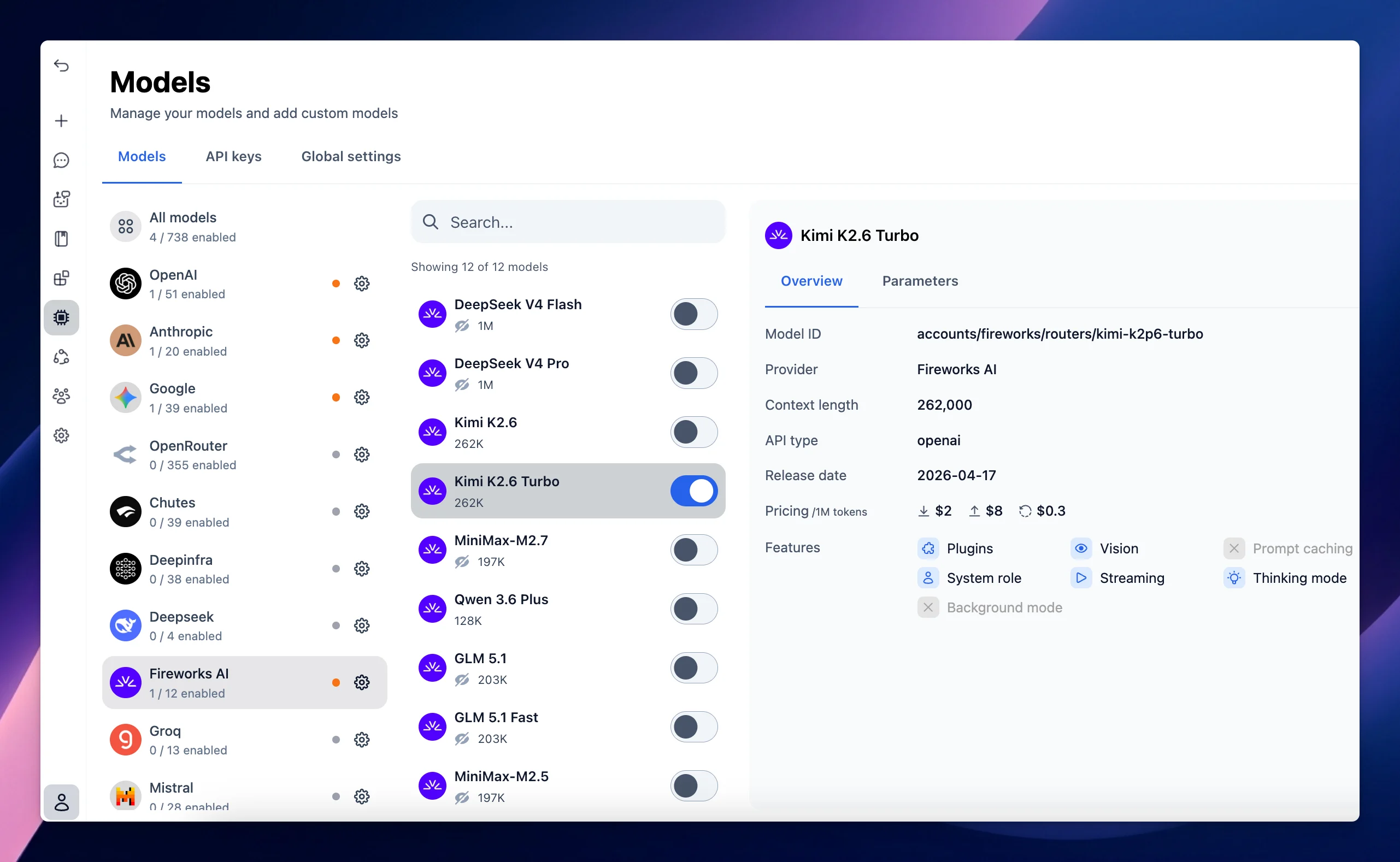Click the Plugins feature icon

pyautogui.click(x=928, y=548)
